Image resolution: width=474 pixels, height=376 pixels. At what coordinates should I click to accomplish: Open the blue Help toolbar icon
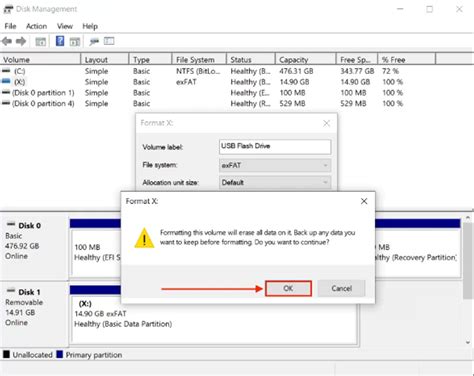click(x=60, y=41)
